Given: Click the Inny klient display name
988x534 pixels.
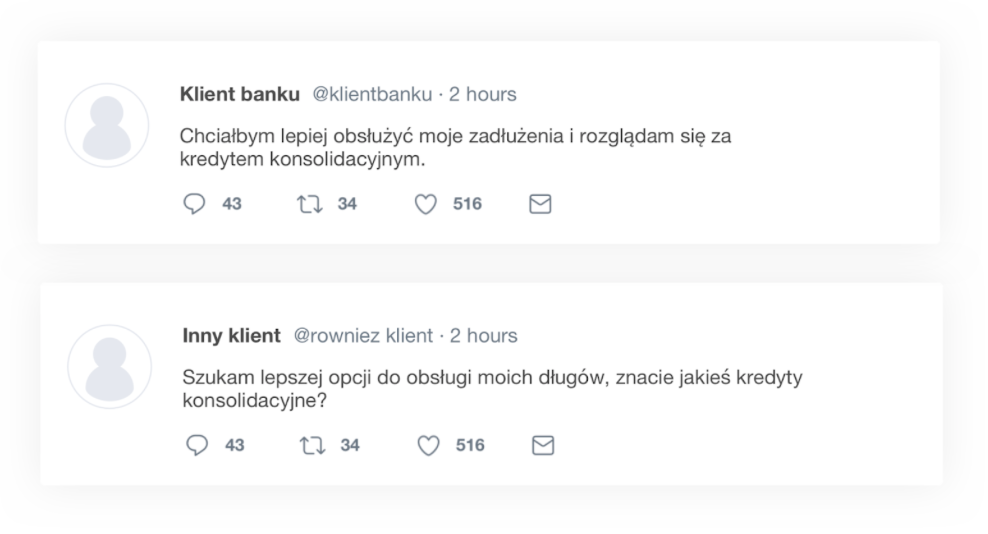Looking at the screenshot, I should click(231, 336).
